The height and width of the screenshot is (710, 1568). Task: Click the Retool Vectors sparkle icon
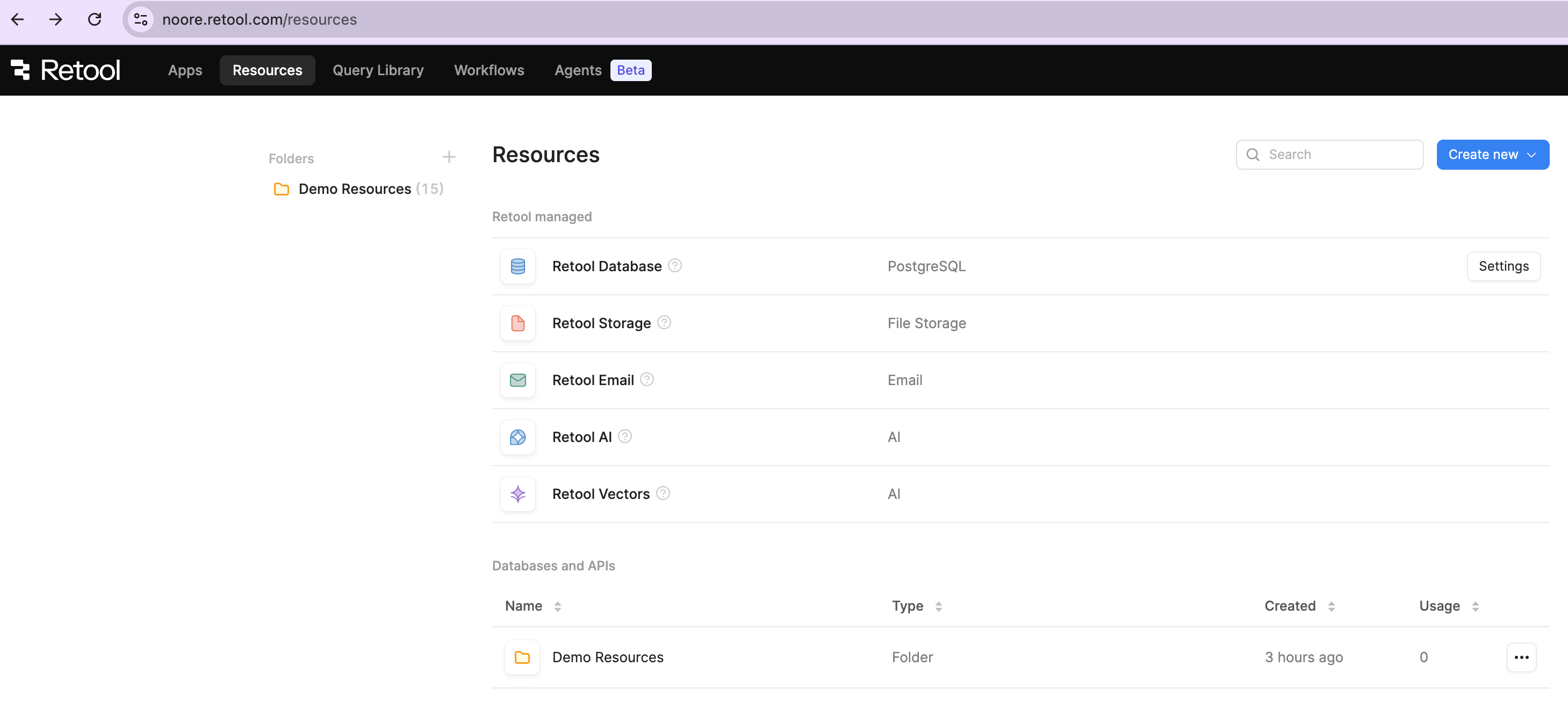517,494
